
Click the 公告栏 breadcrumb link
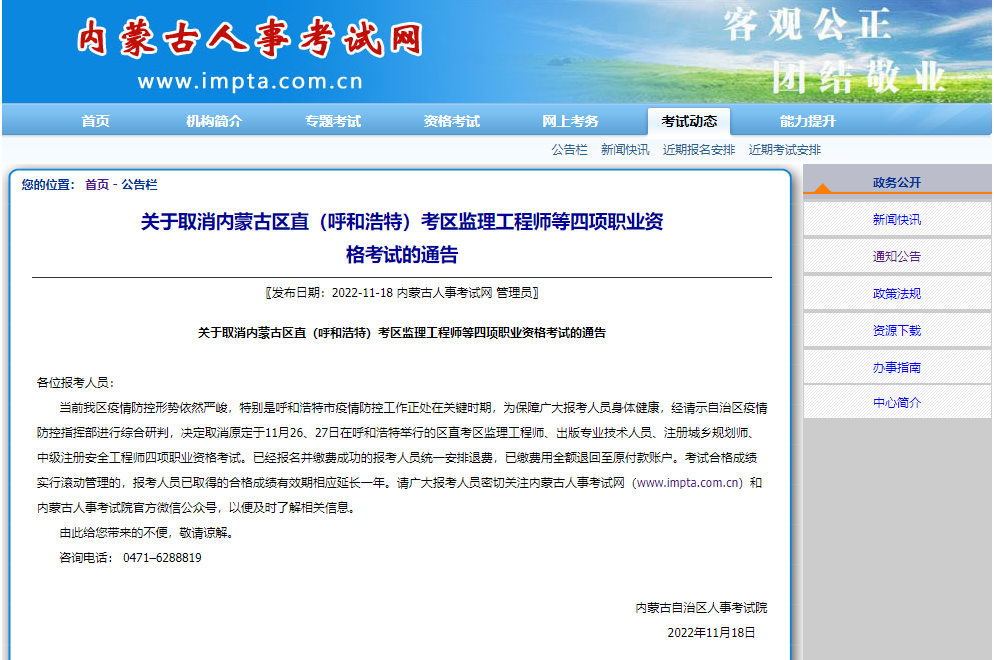click(139, 185)
